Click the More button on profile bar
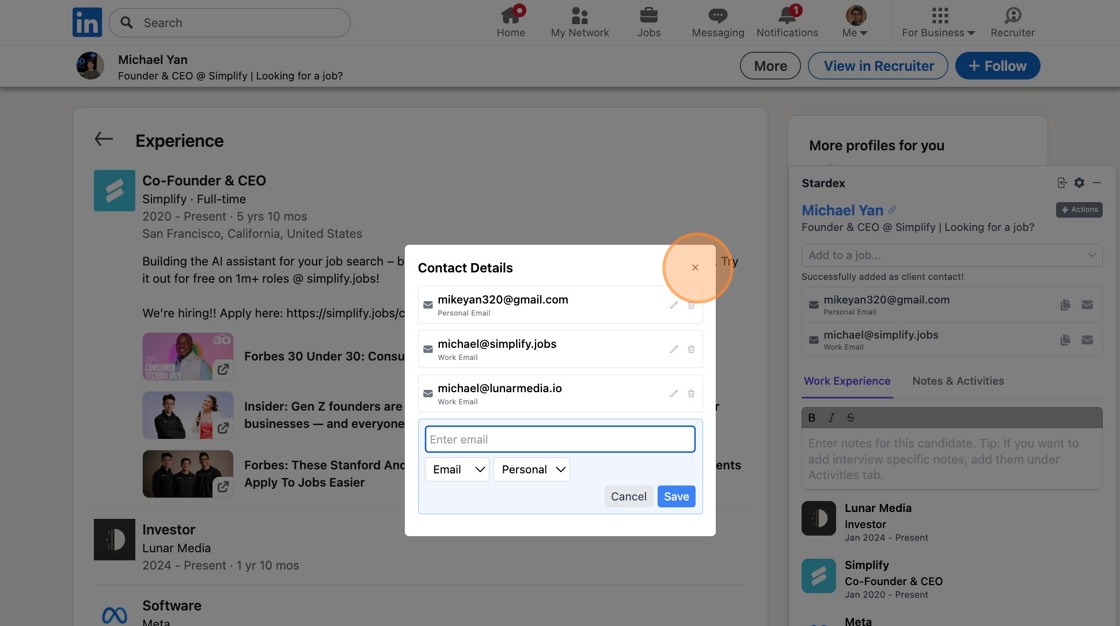The width and height of the screenshot is (1120, 626). [770, 66]
